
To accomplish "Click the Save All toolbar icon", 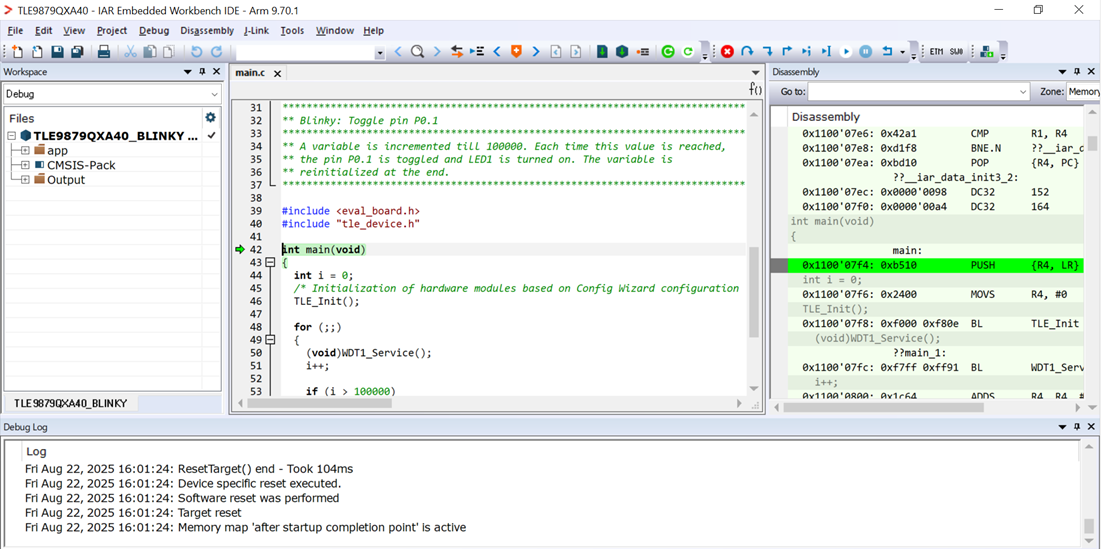I will (77, 52).
